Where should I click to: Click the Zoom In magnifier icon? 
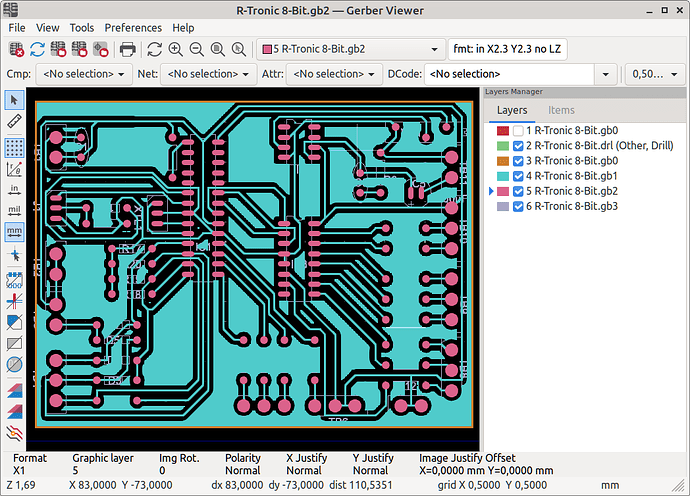coord(176,48)
